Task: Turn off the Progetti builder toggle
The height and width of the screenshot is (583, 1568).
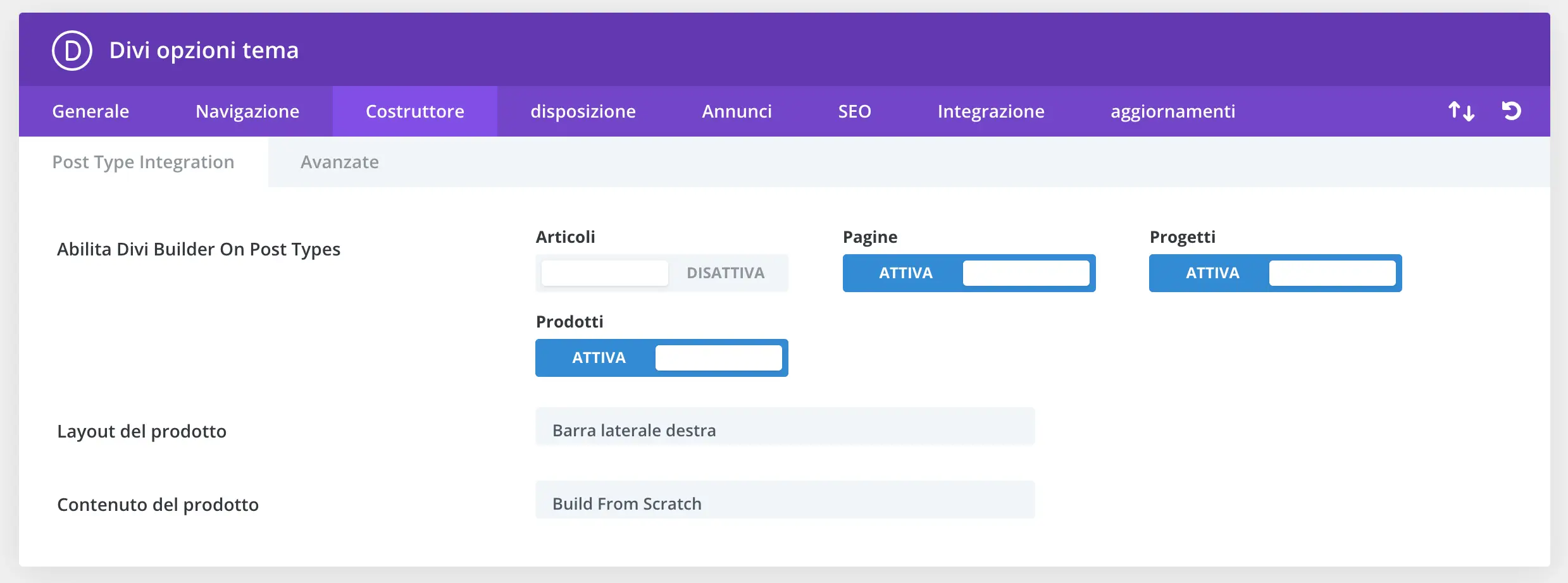Action: (1275, 273)
